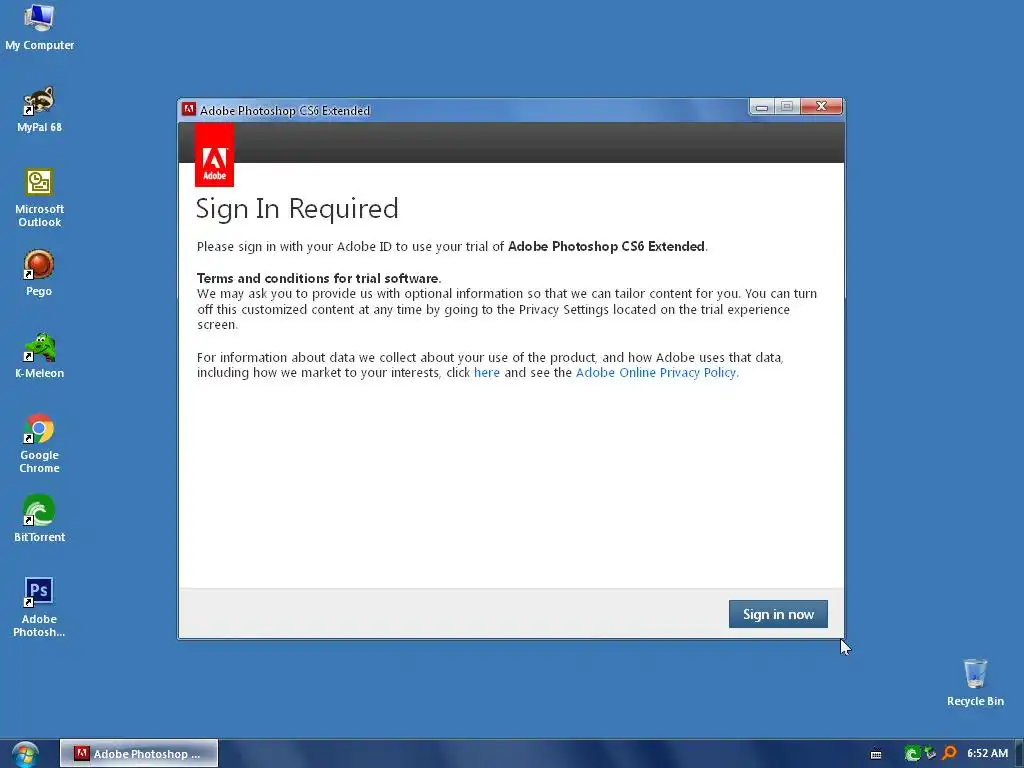Screen dimensions: 1024x768
Task: Click the Sign in now button
Action: click(x=778, y=614)
